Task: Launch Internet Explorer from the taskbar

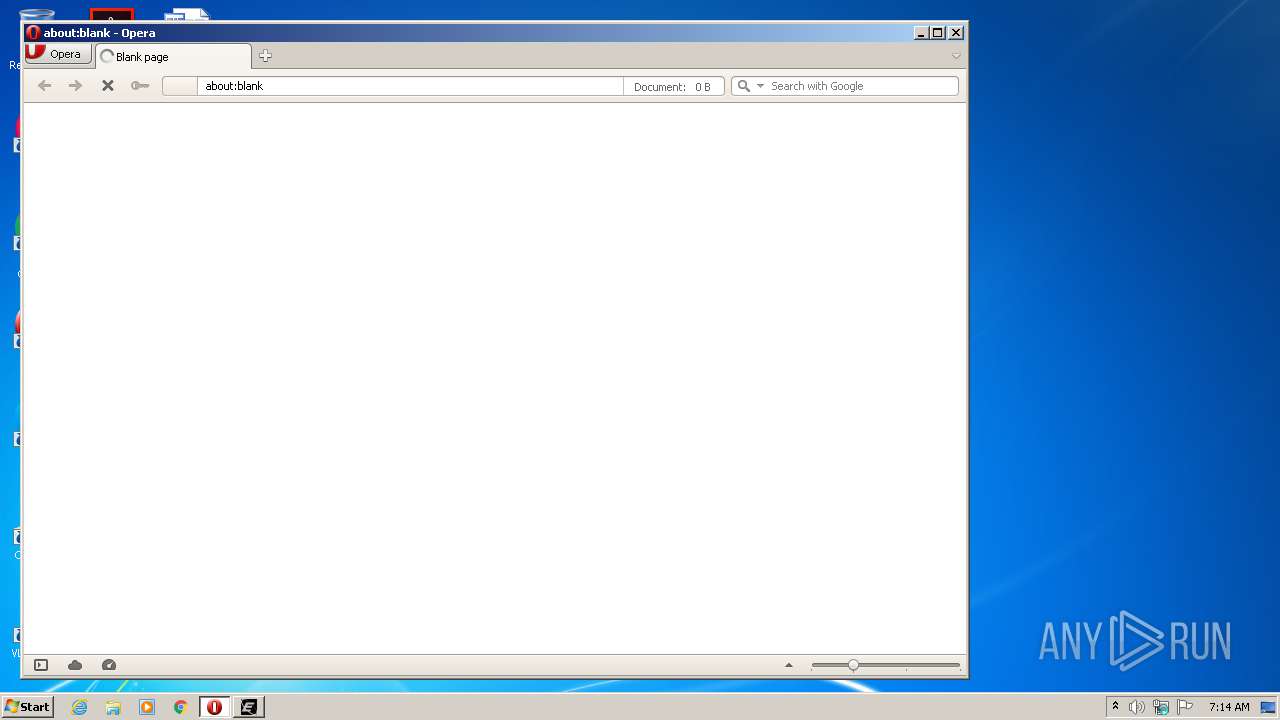Action: (79, 707)
